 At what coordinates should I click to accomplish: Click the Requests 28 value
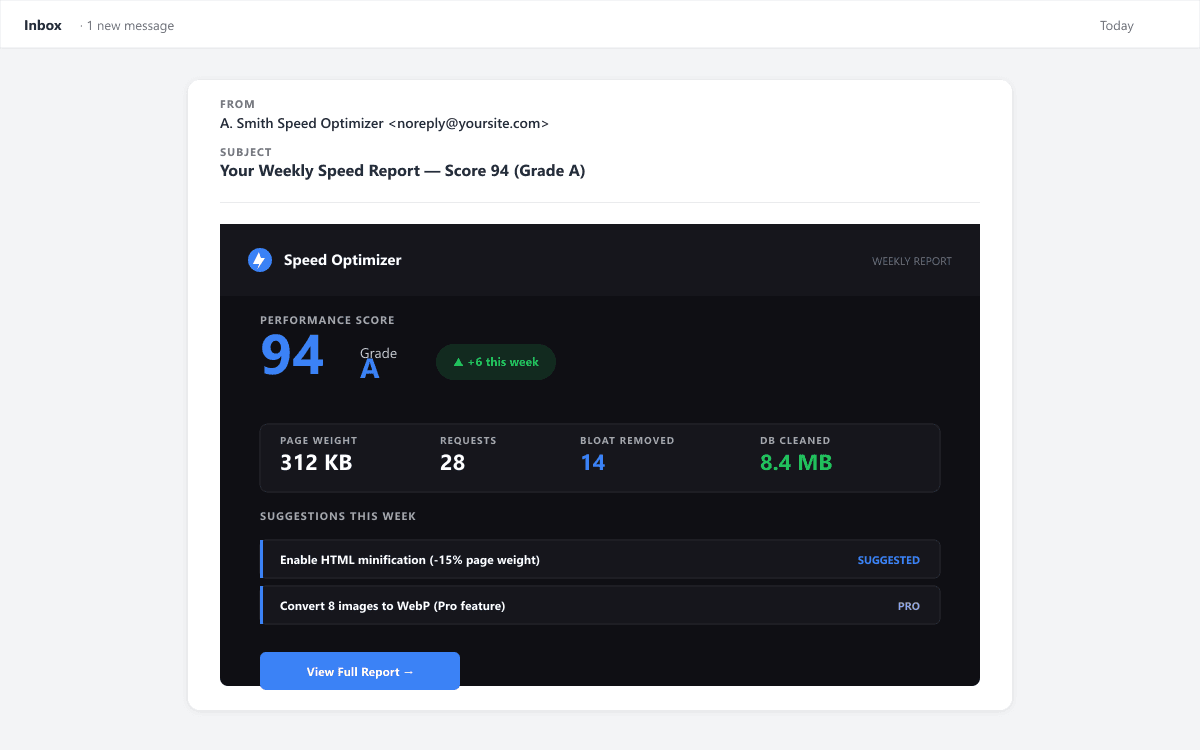pos(453,462)
